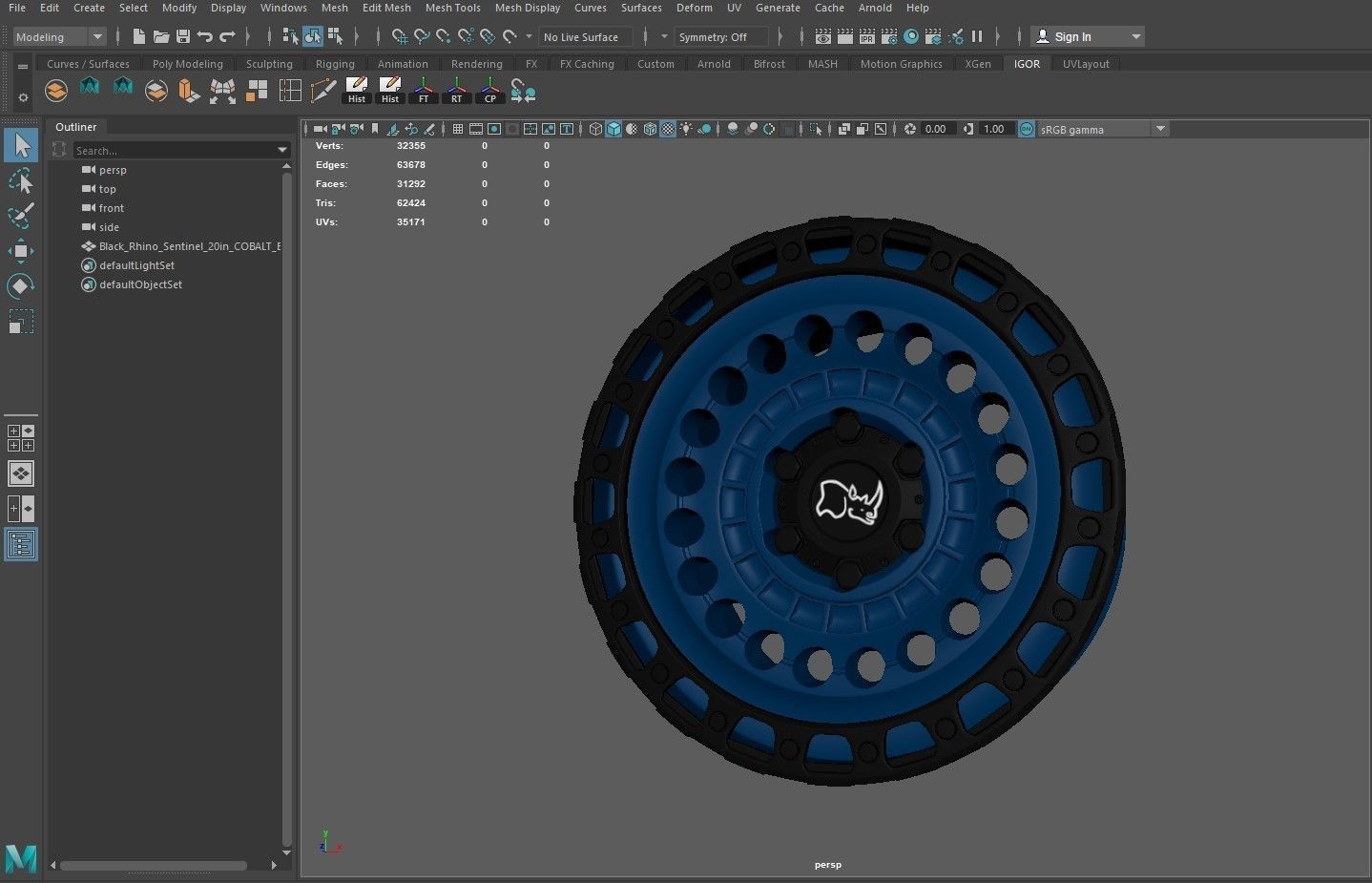The image size is (1372, 883).
Task: Expand the Outliner search options arrow
Action: (282, 151)
